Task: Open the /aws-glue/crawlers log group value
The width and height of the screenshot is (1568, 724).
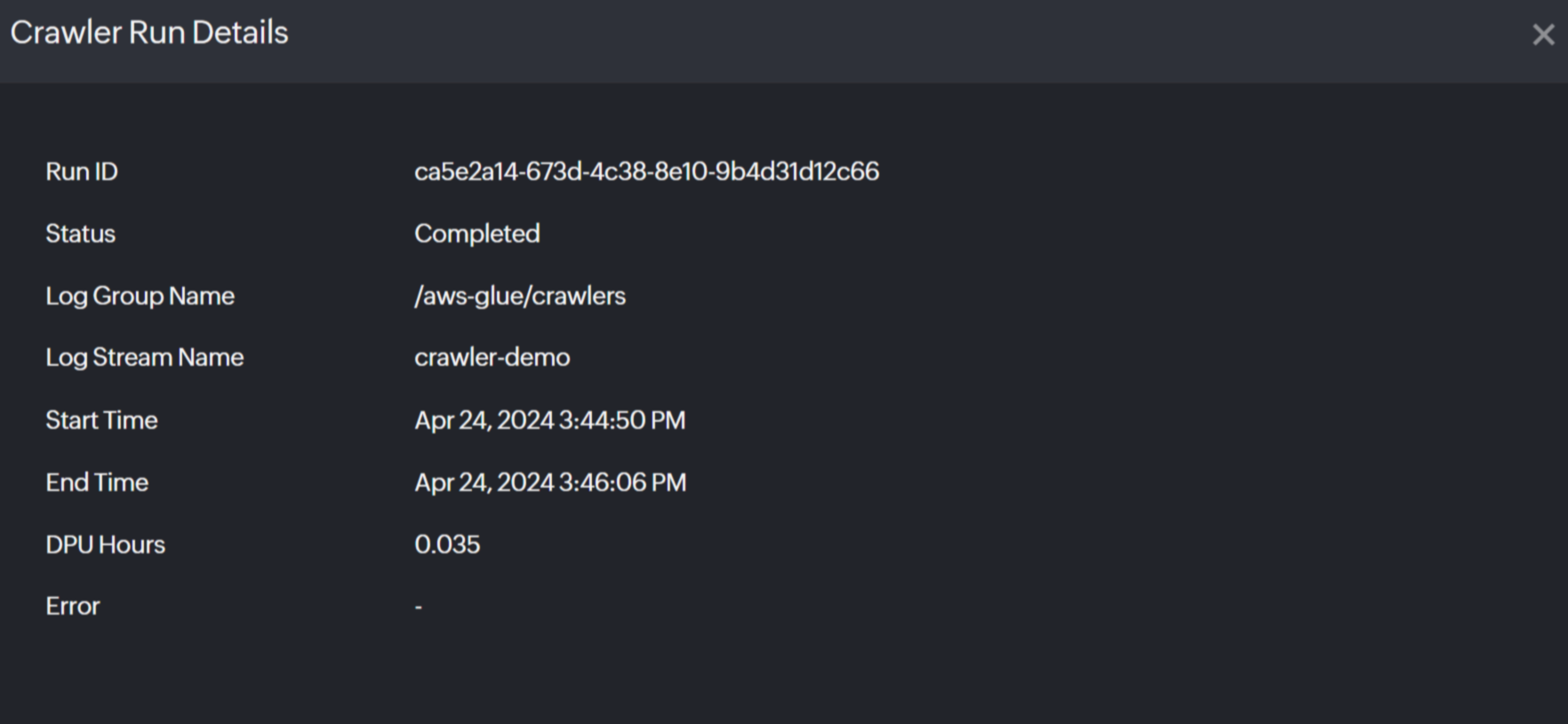Action: (x=520, y=296)
